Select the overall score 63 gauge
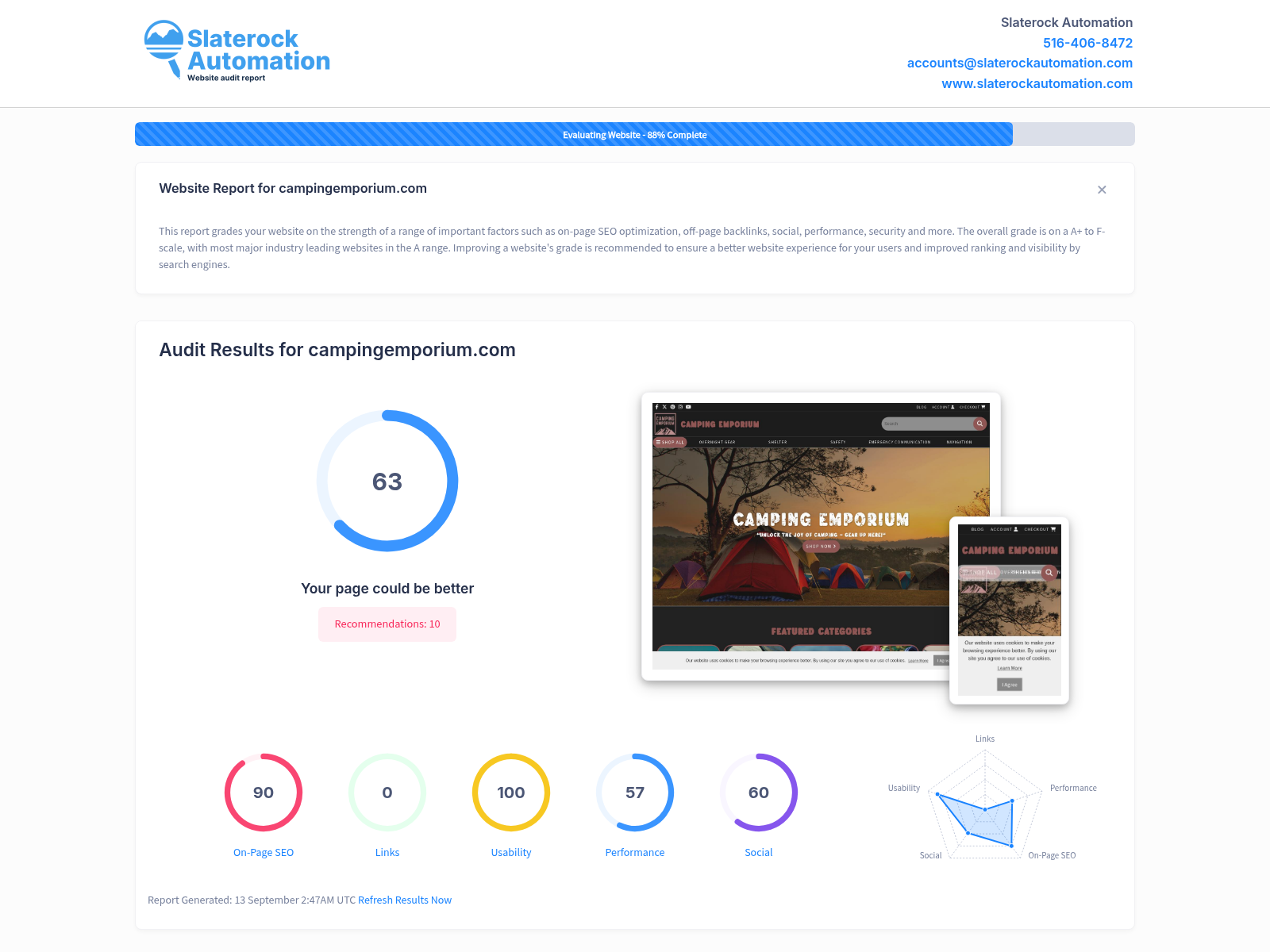The width and height of the screenshot is (1270, 952). tap(387, 481)
